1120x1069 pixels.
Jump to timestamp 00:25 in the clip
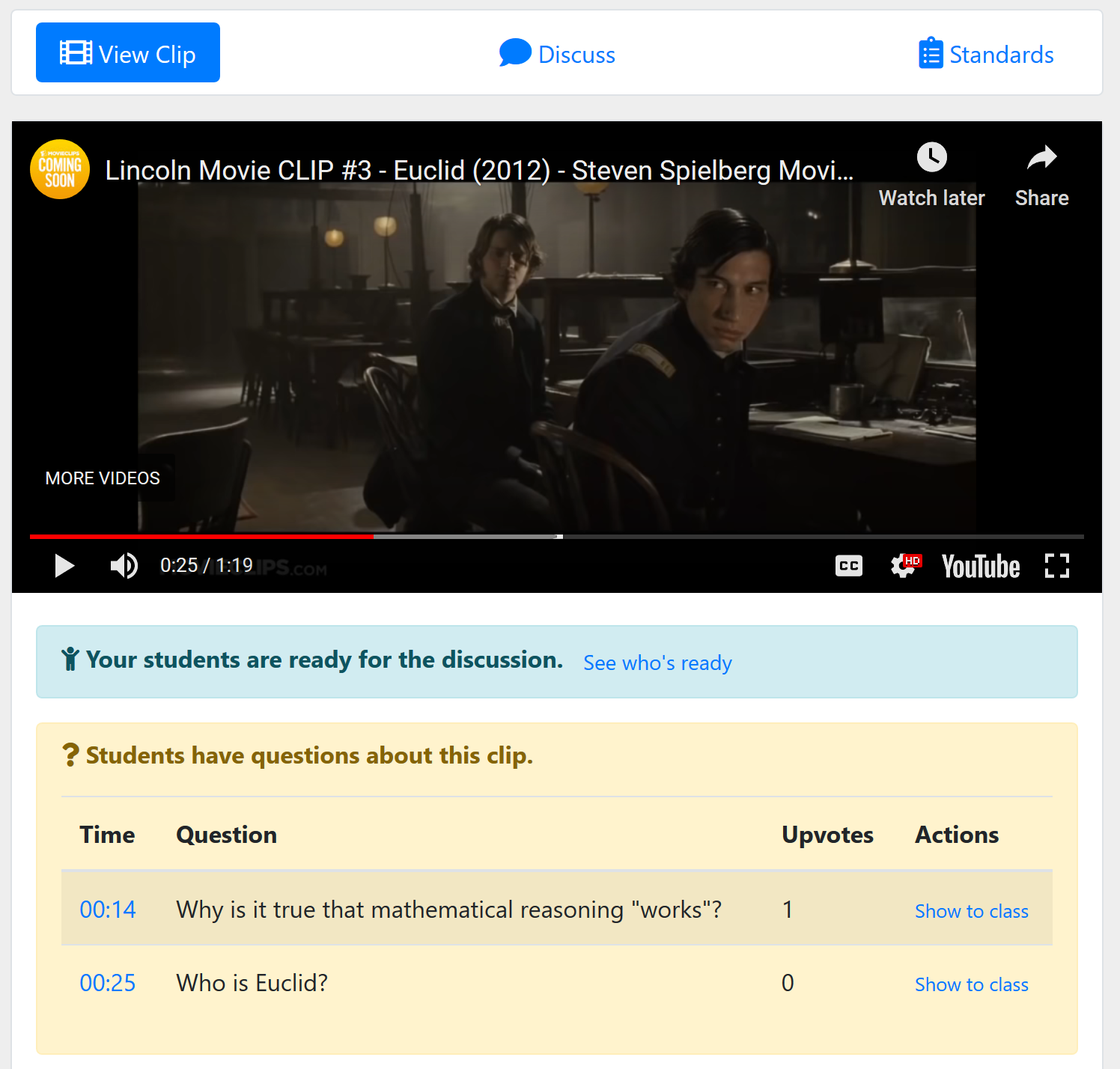click(x=107, y=983)
